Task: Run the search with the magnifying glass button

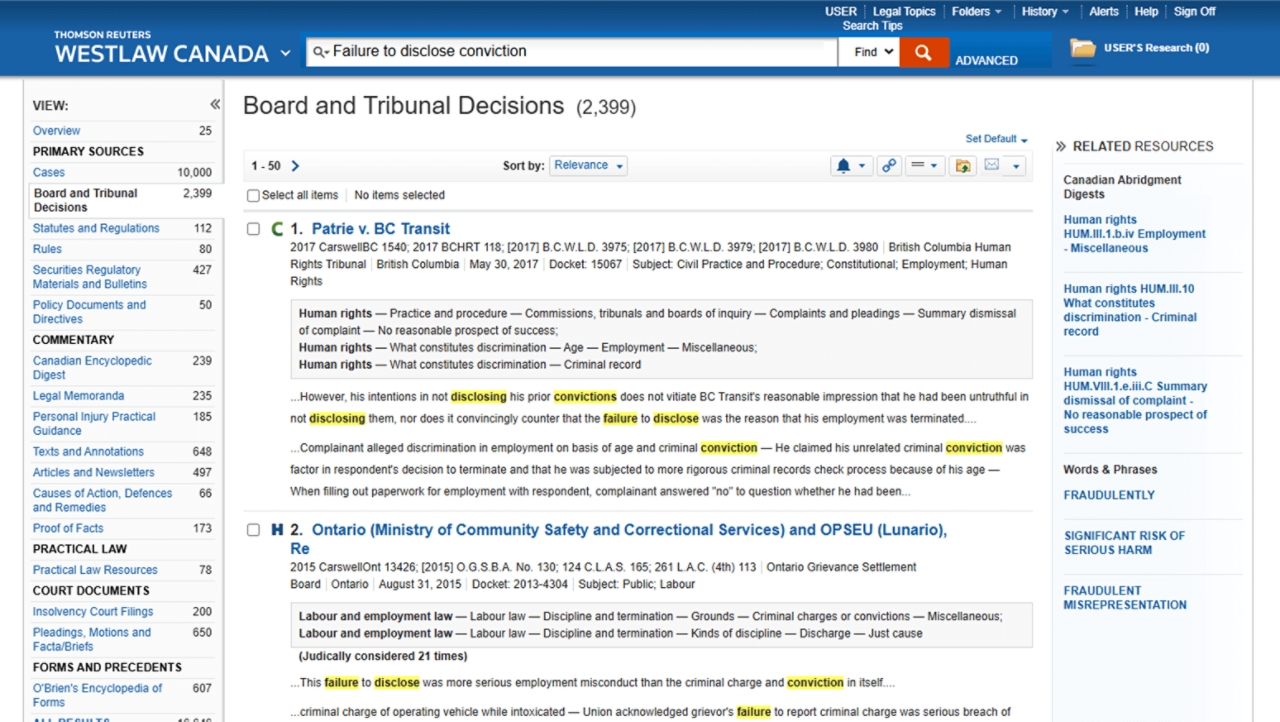Action: pos(923,51)
